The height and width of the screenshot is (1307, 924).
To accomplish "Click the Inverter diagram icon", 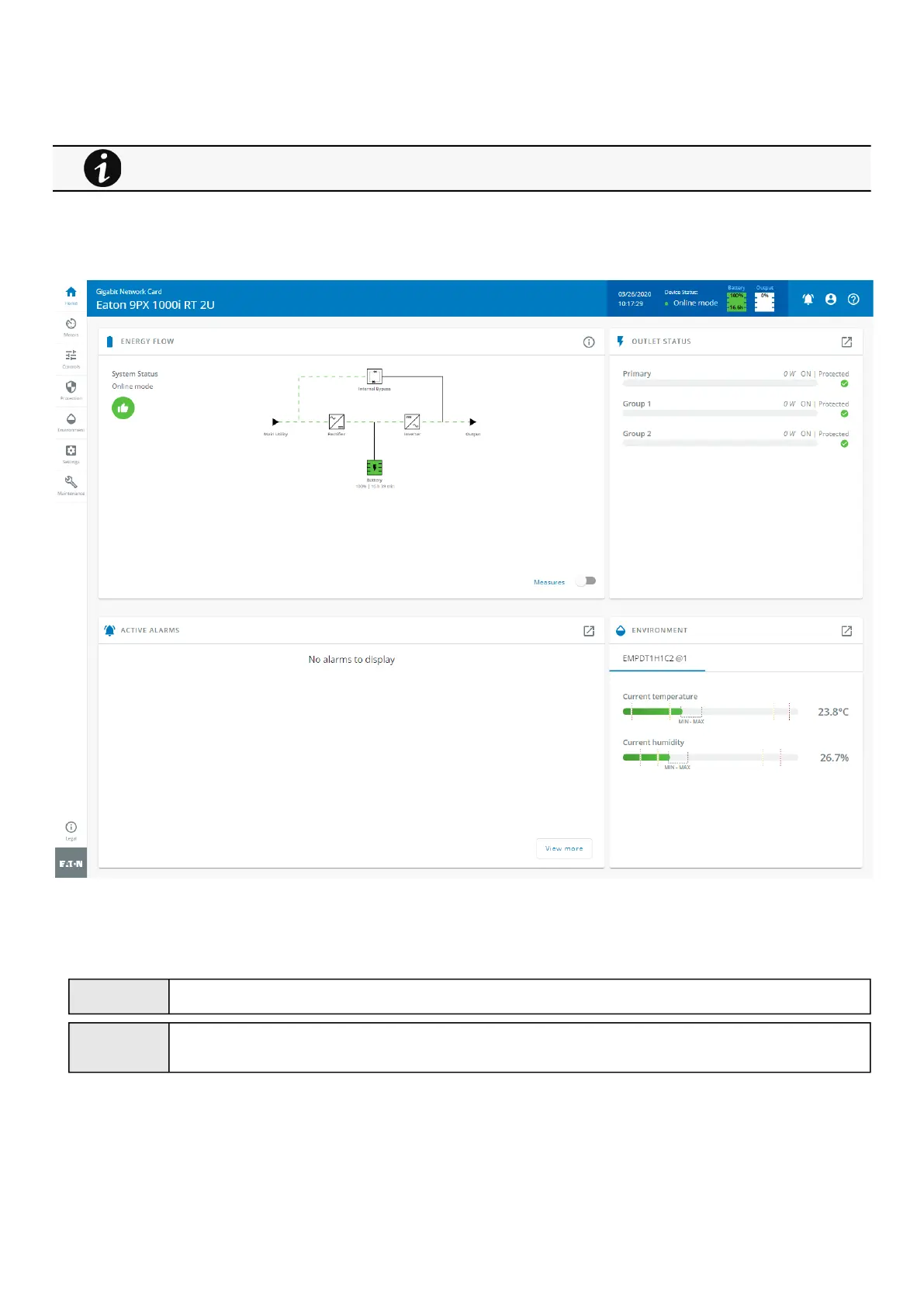I will [412, 422].
